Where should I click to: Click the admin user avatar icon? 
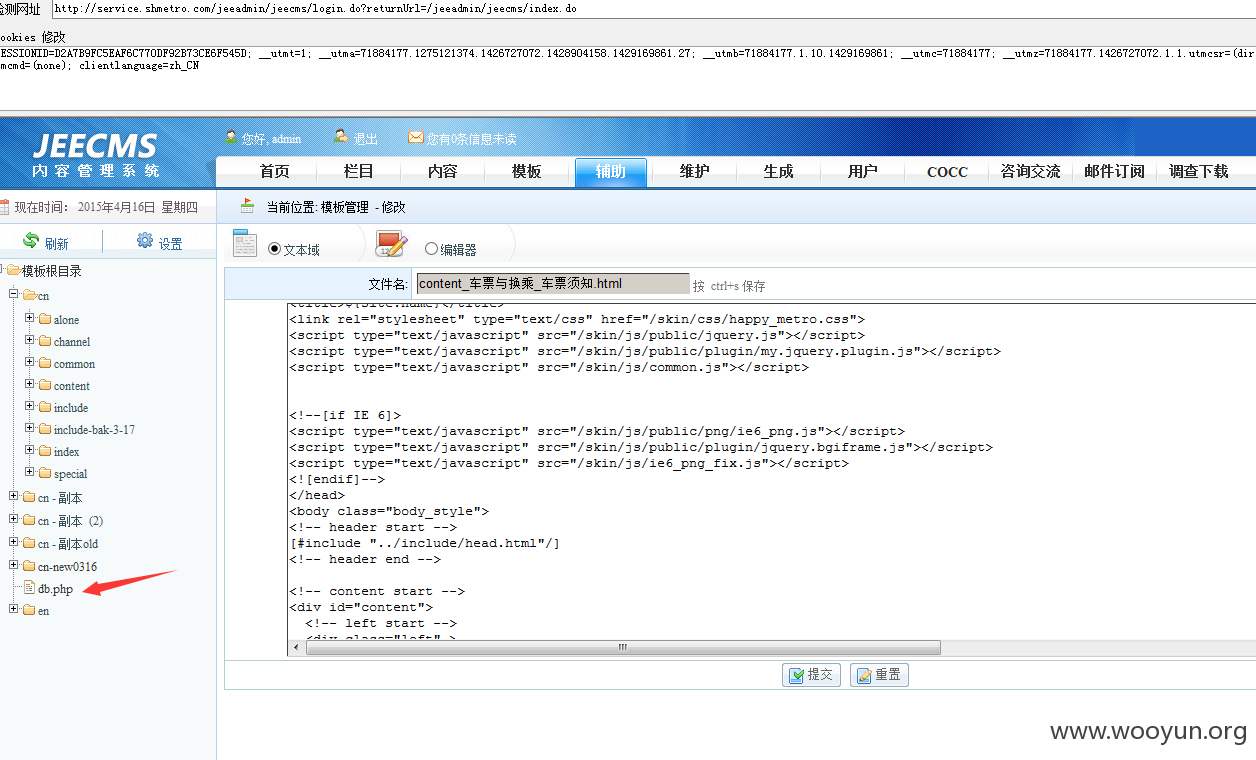[231, 137]
